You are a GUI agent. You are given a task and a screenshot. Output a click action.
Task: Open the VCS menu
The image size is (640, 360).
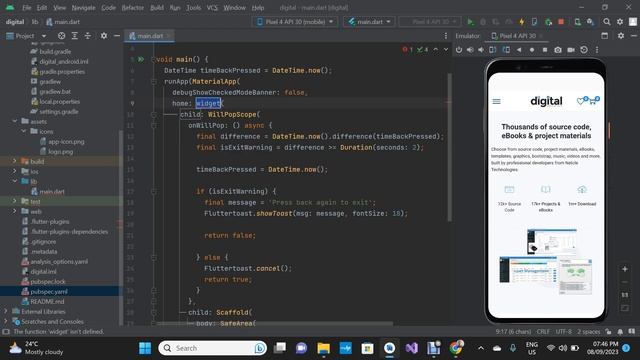[212, 7]
